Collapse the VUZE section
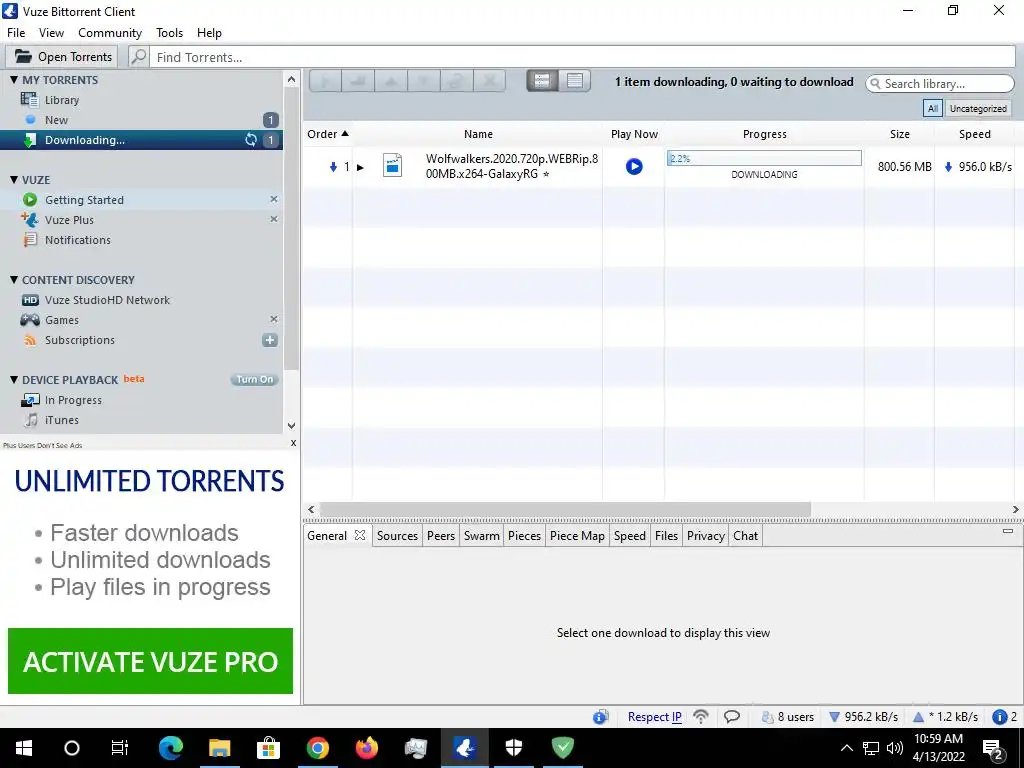Viewport: 1024px width, 768px height. pyautogui.click(x=14, y=180)
